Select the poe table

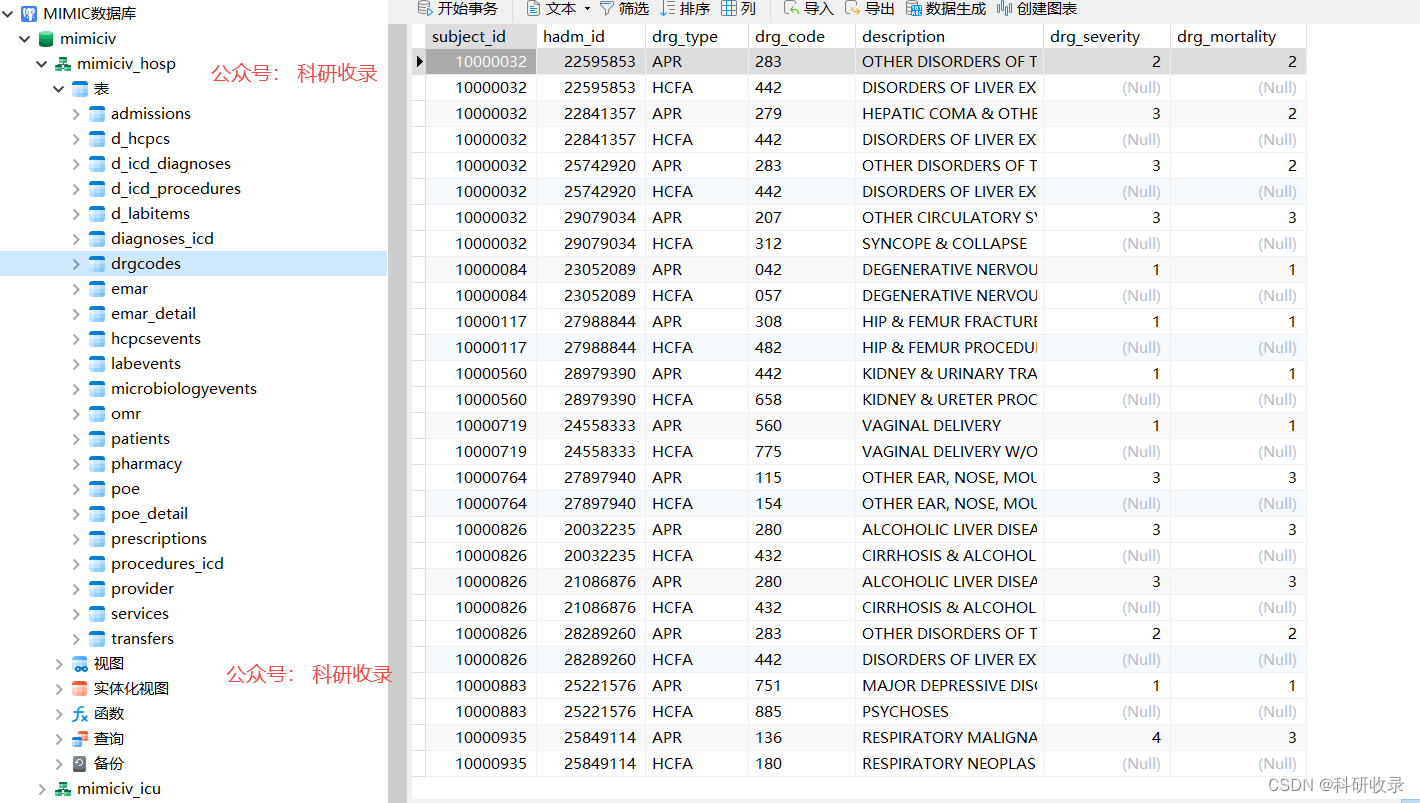click(x=125, y=489)
